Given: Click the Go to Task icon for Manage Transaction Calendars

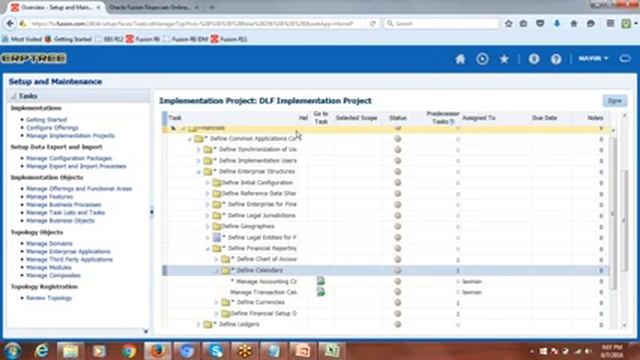Looking at the screenshot, I should (x=321, y=292).
